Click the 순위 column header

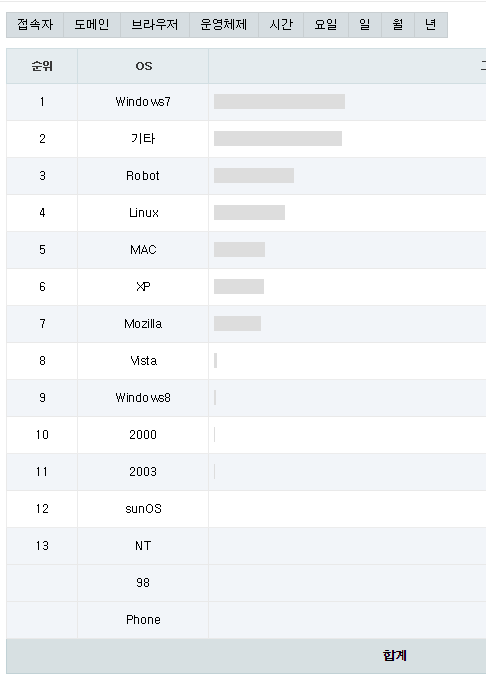pyautogui.click(x=42, y=66)
